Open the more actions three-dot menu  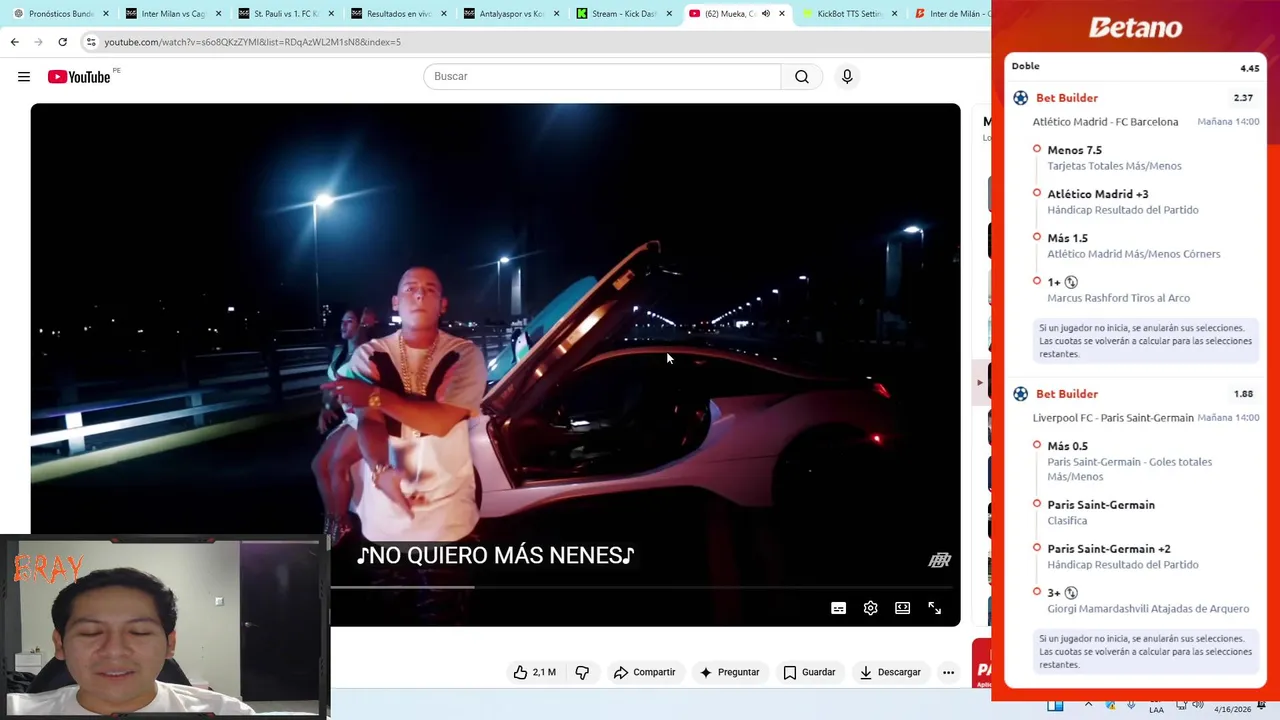[948, 672]
